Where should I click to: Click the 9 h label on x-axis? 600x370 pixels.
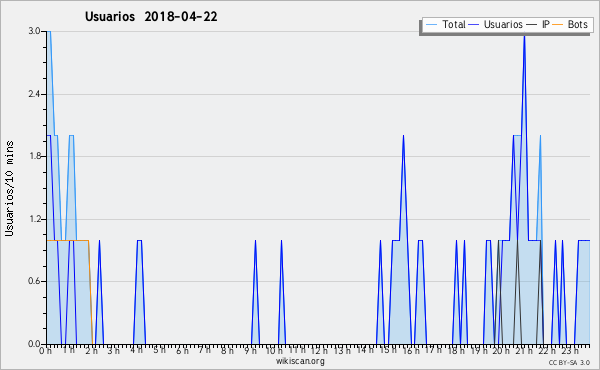point(250,350)
